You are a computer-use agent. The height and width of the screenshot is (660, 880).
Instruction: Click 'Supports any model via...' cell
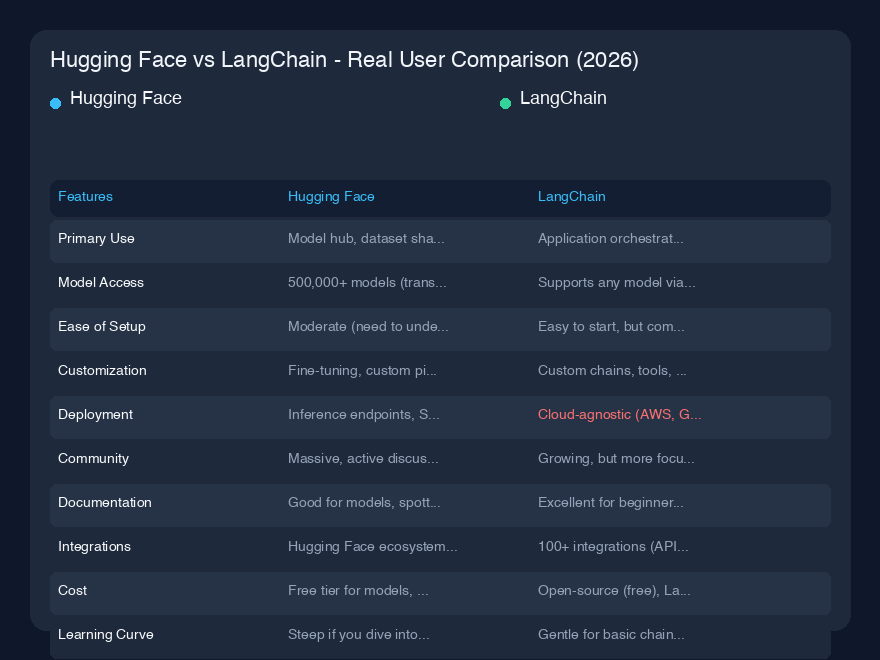pyautogui.click(x=616, y=282)
